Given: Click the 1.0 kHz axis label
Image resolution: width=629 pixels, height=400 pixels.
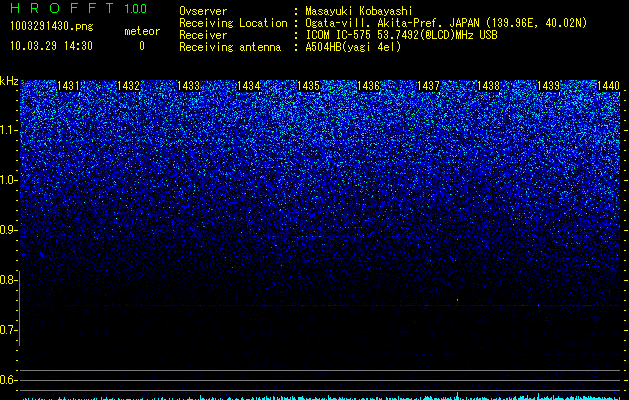Looking at the screenshot, I should coord(8,180).
